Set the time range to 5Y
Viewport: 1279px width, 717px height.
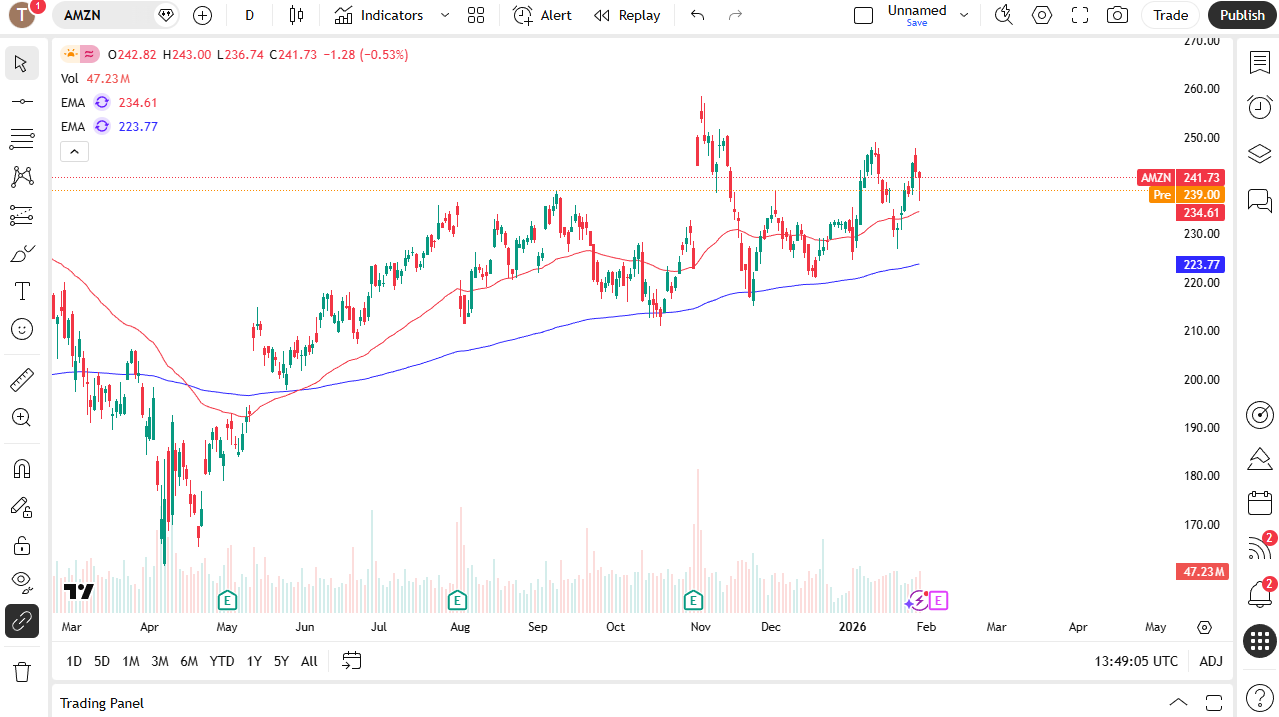(x=281, y=661)
